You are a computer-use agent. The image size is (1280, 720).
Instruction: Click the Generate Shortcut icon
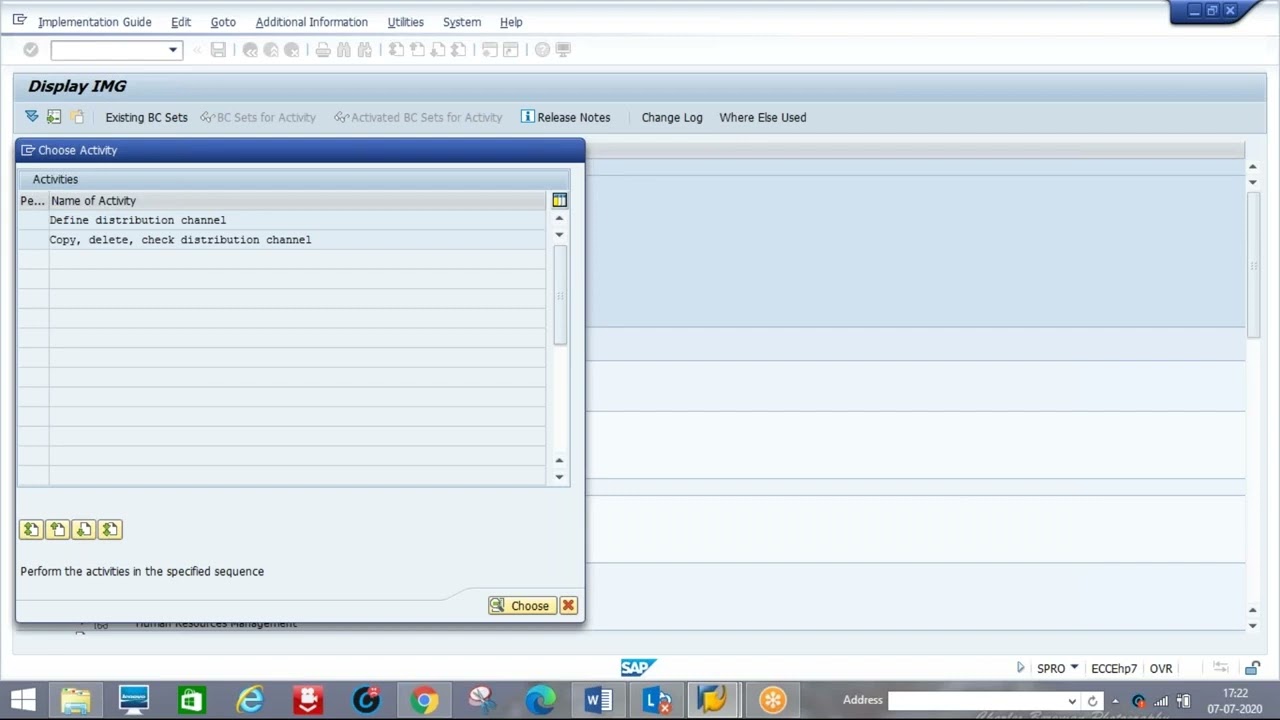tap(511, 50)
